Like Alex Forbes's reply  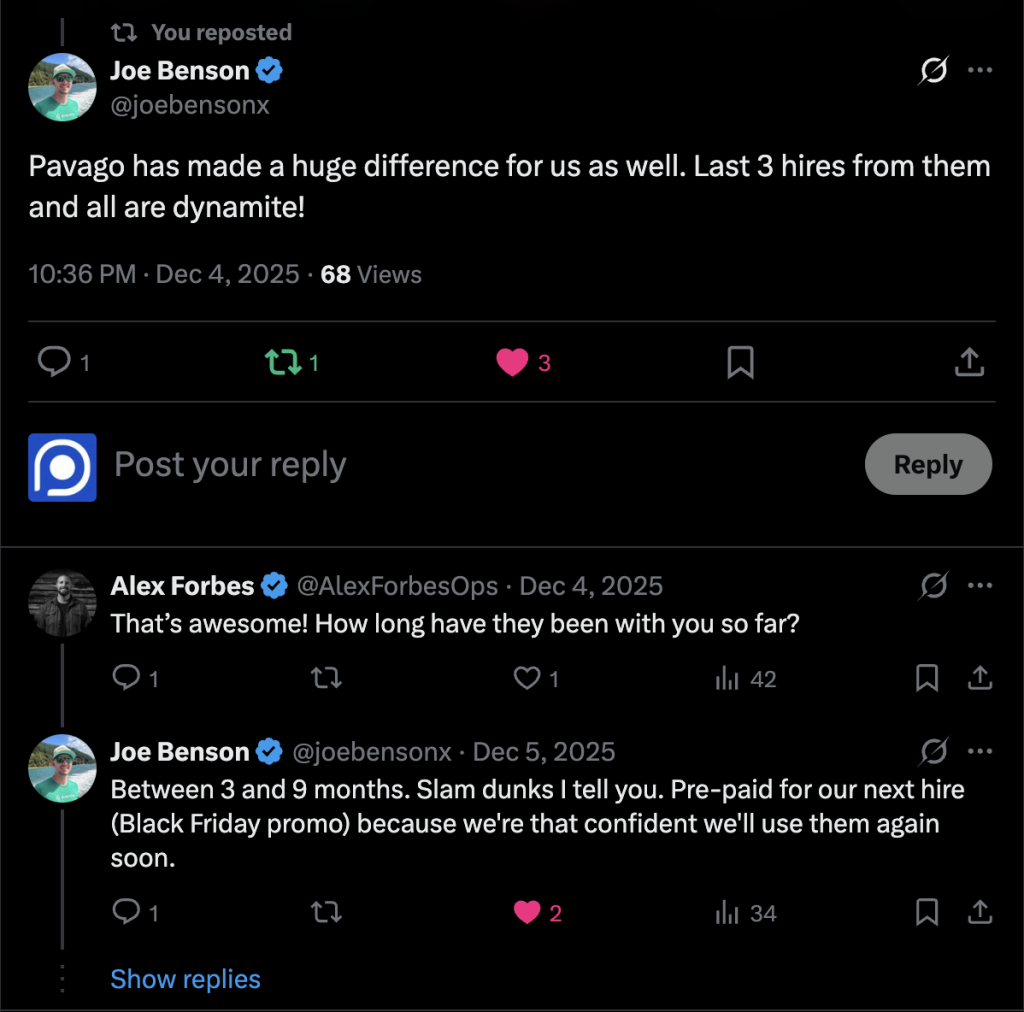pos(527,679)
